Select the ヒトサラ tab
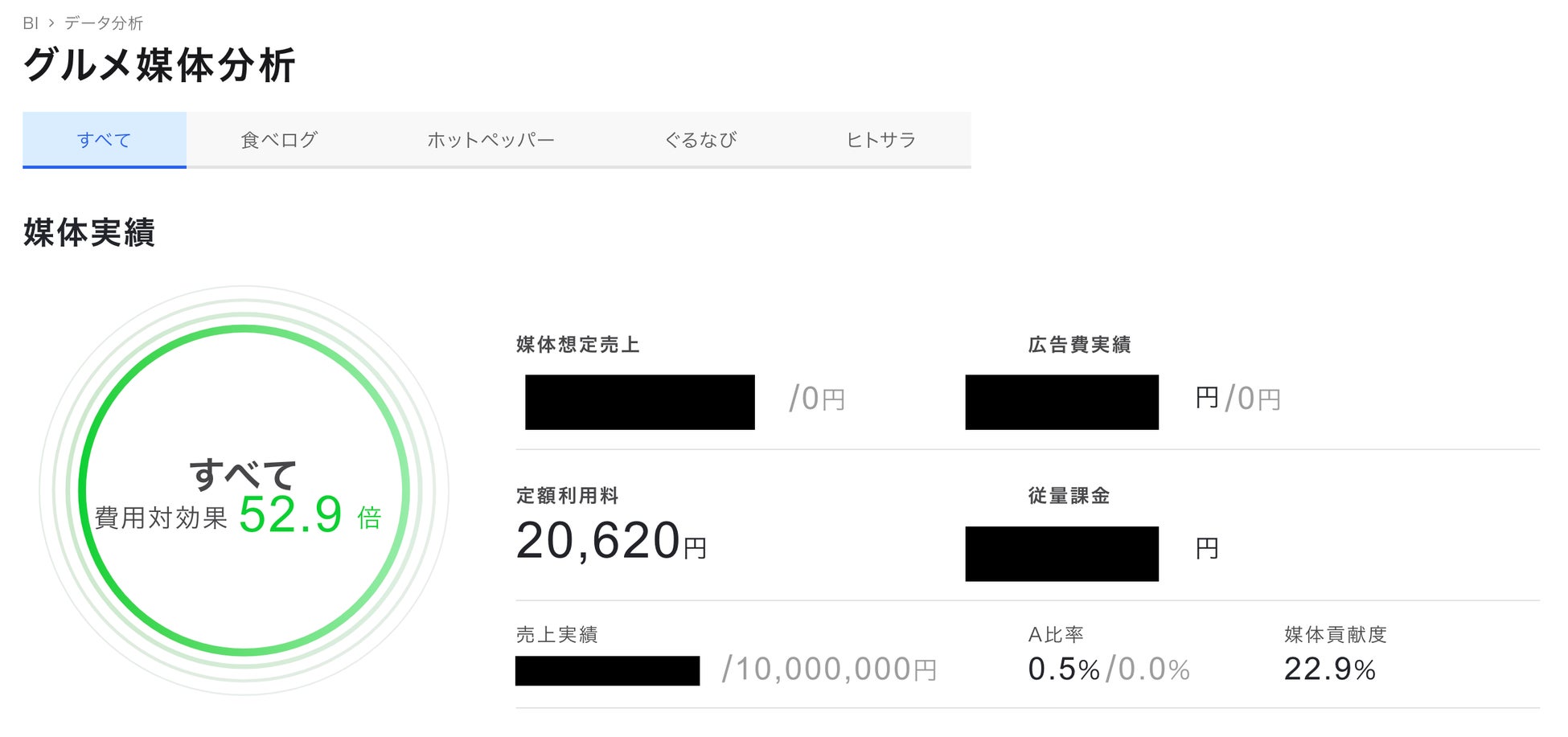1568x737 pixels. click(x=880, y=140)
